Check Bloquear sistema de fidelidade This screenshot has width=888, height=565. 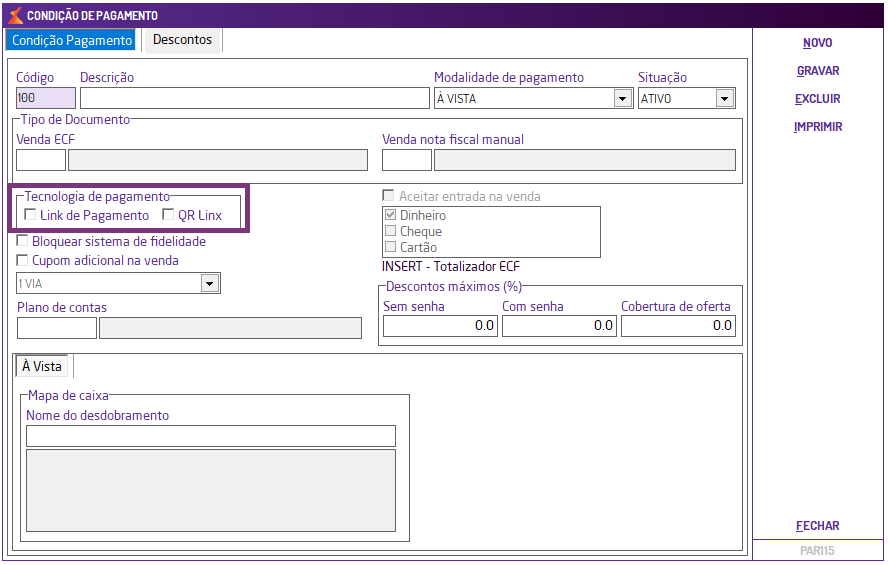click(x=22, y=241)
